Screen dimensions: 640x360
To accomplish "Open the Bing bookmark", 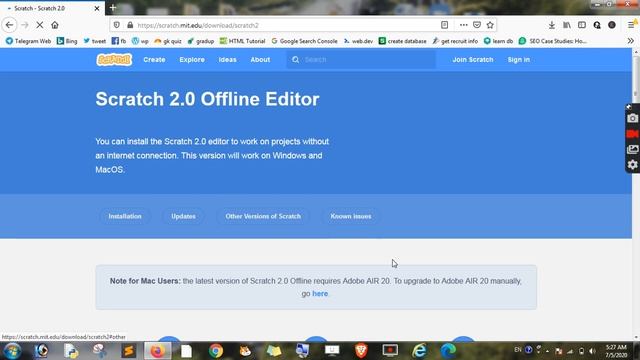I will point(67,41).
